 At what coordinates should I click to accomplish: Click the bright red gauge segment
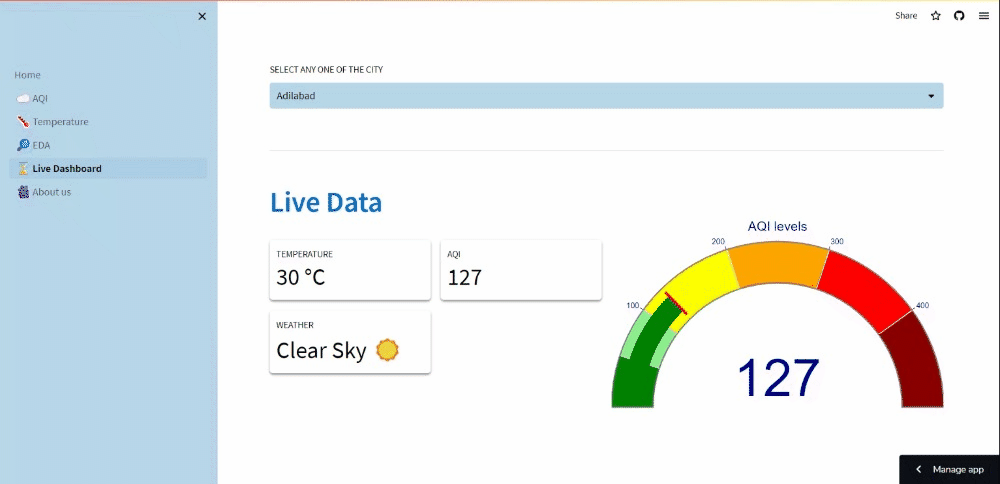pyautogui.click(x=864, y=288)
